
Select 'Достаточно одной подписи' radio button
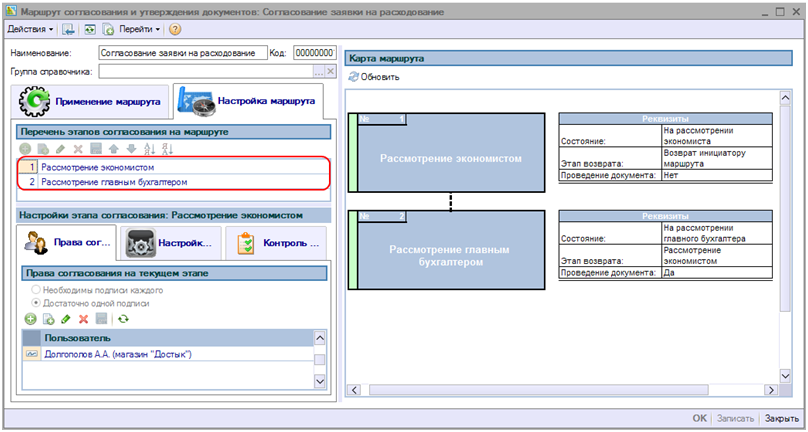coord(36,302)
